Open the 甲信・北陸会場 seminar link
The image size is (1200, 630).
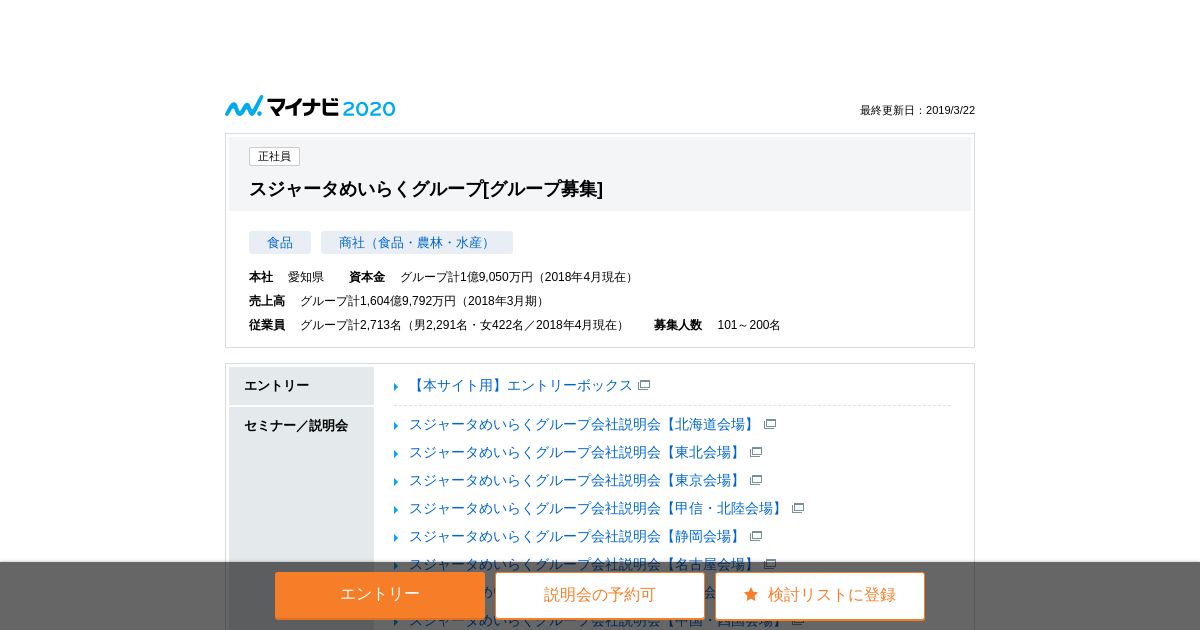coord(597,508)
